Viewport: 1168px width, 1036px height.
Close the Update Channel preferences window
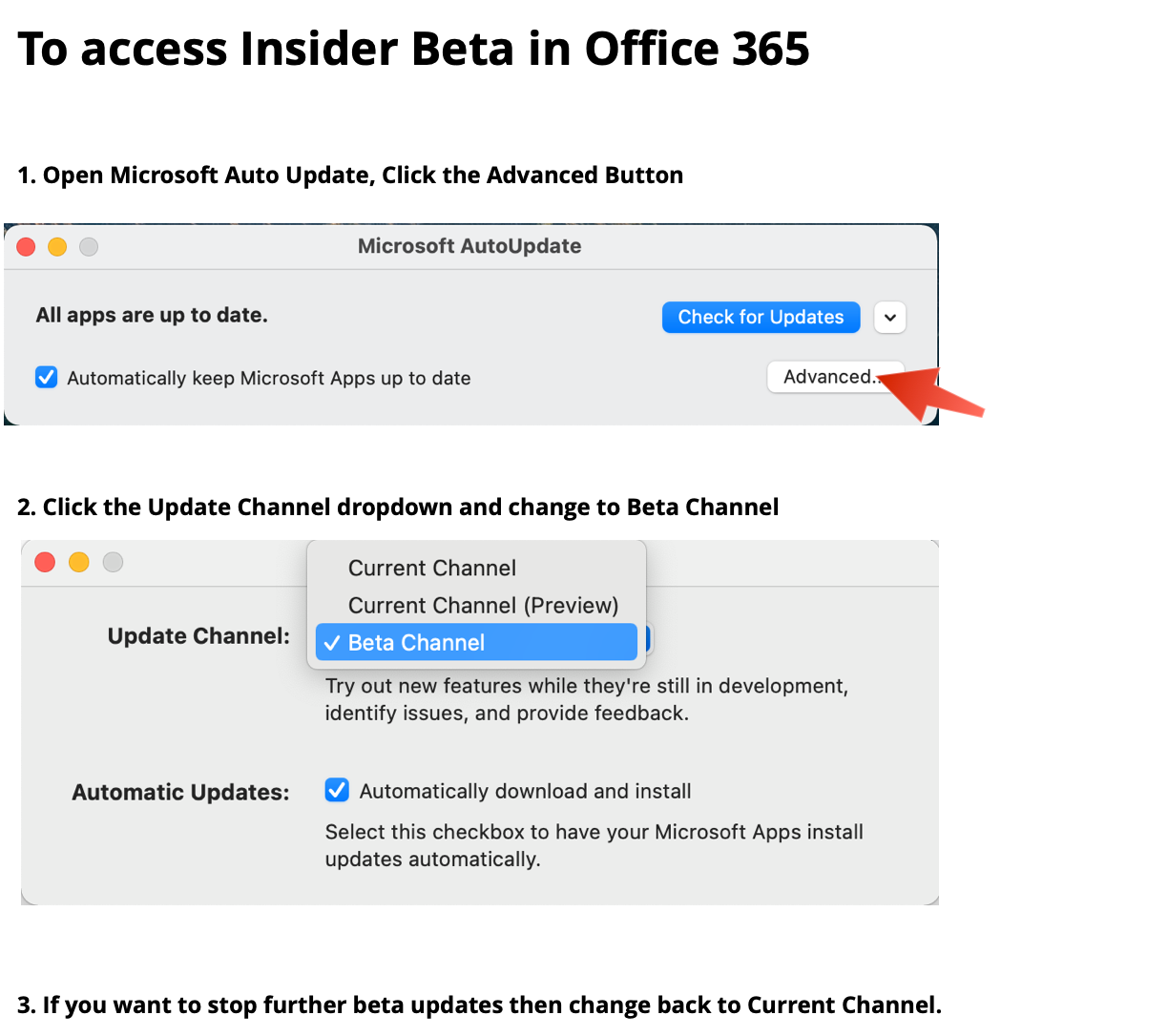45,562
